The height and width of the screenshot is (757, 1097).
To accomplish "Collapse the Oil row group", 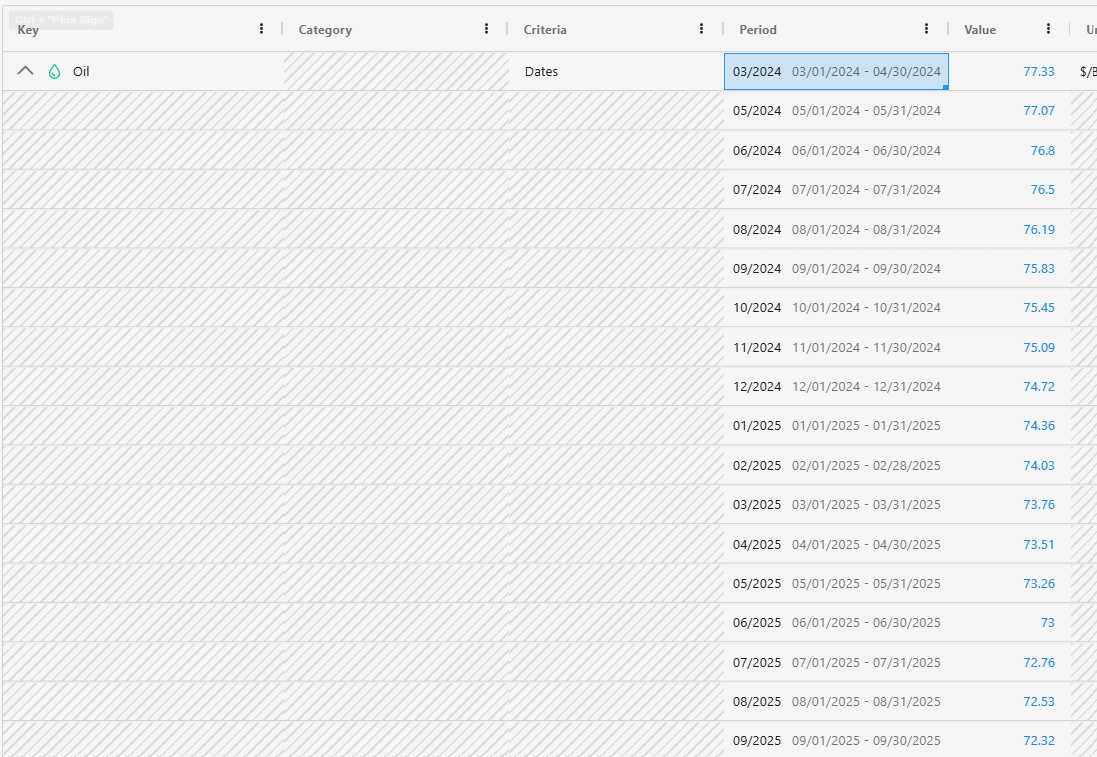I will pos(27,72).
